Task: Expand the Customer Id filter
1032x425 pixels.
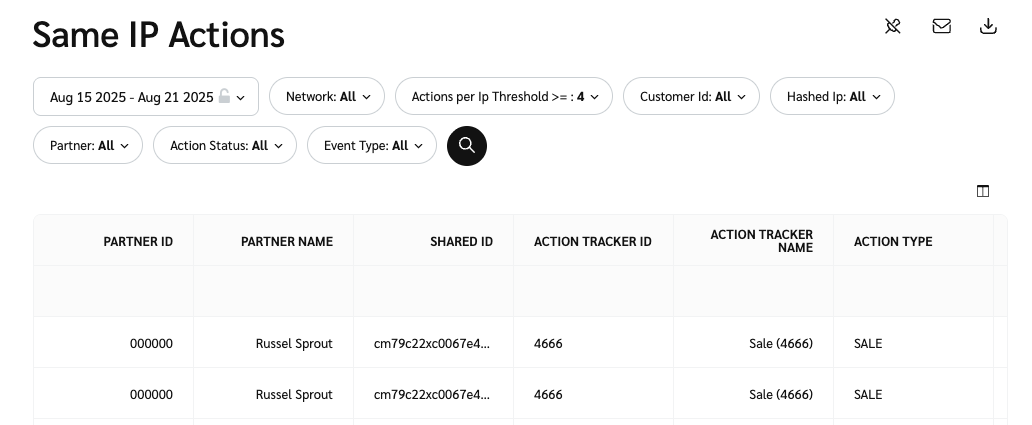Action: 691,97
